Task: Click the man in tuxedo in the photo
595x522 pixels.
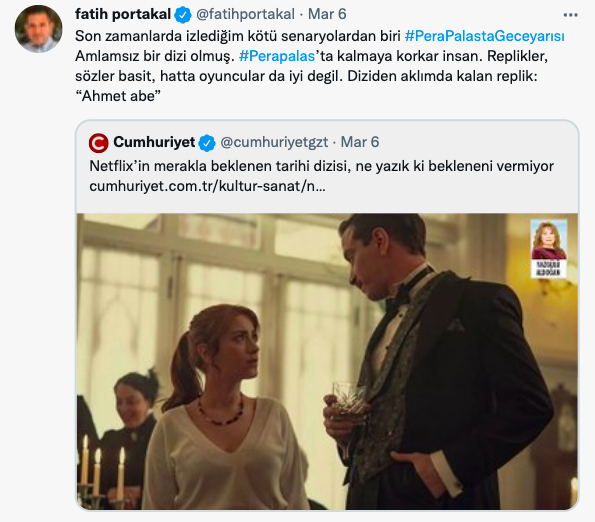Action: coord(433,362)
